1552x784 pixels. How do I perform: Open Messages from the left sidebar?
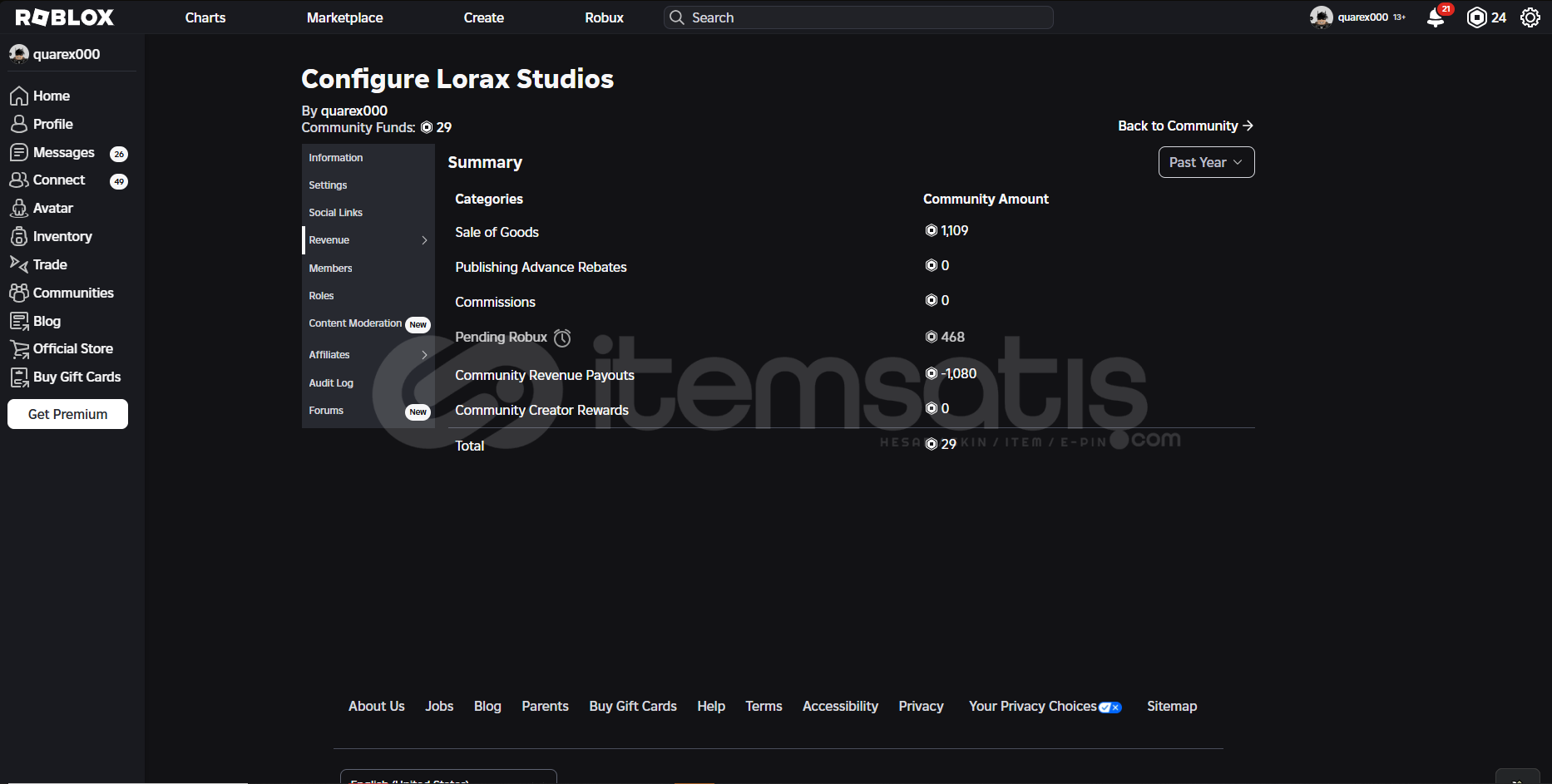tap(63, 152)
